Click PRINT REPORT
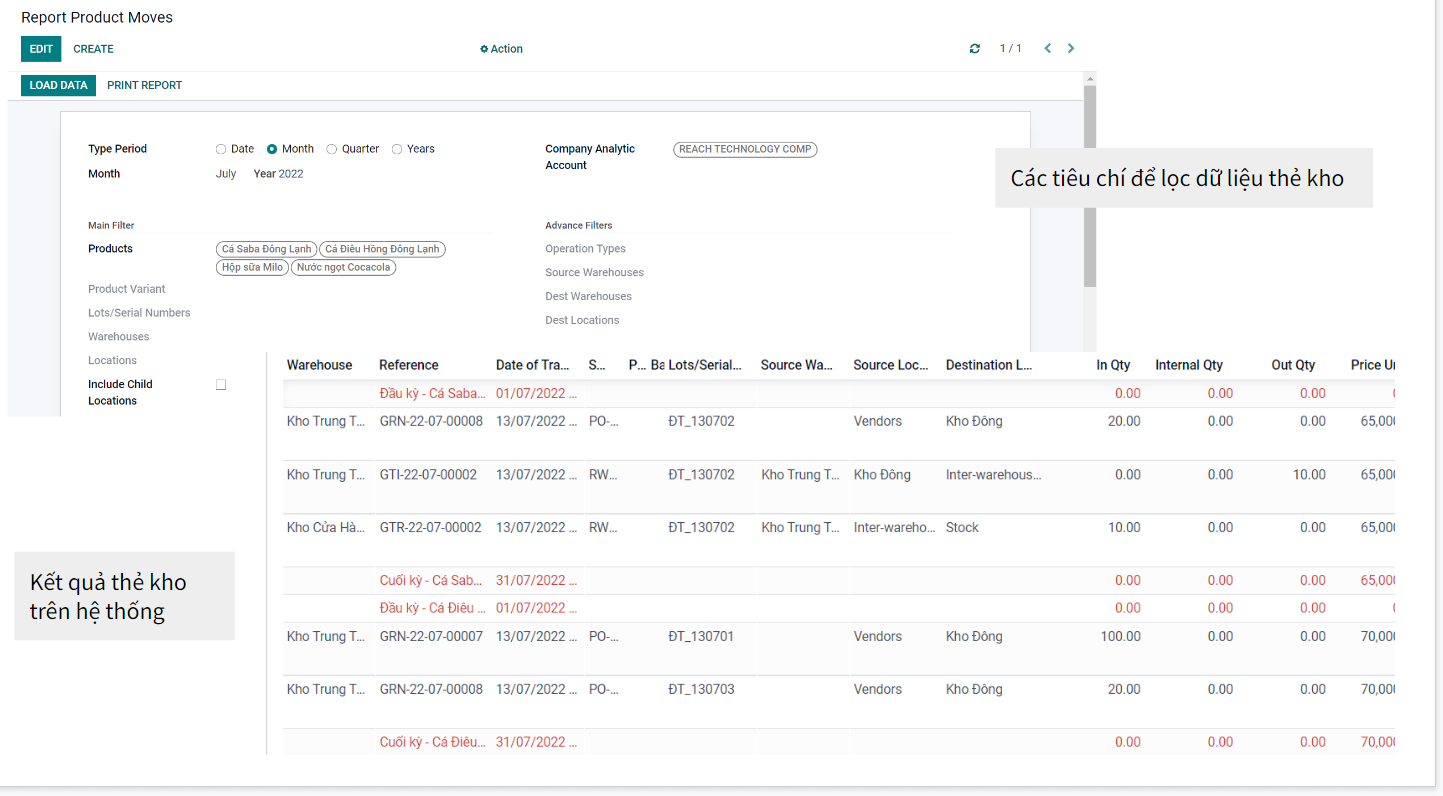Screen dimensions: 1443x796 point(145,86)
